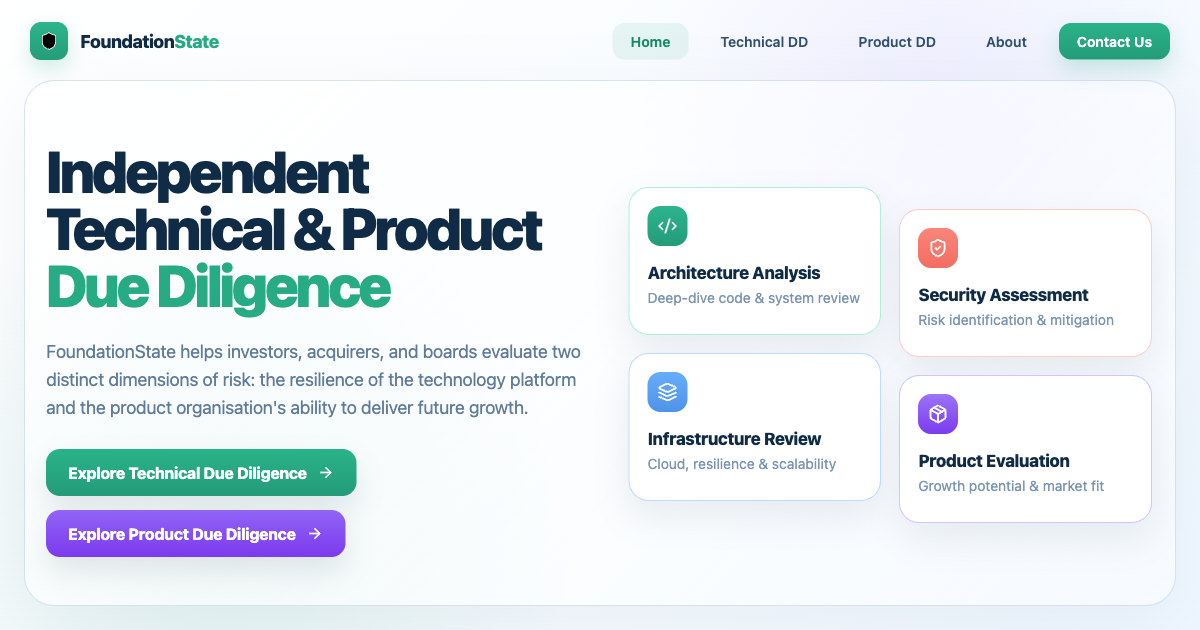Click the FoundationState shield logo icon
This screenshot has width=1200, height=630.
click(x=49, y=41)
